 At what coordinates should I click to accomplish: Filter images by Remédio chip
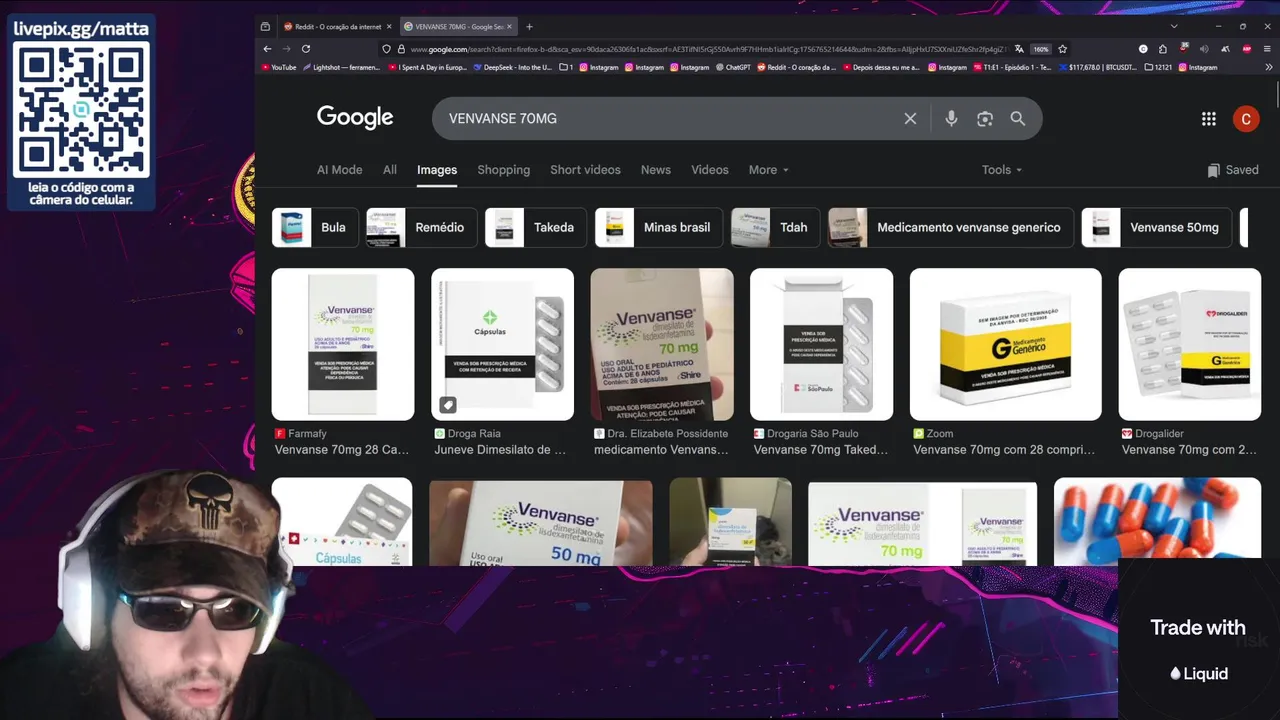[420, 228]
